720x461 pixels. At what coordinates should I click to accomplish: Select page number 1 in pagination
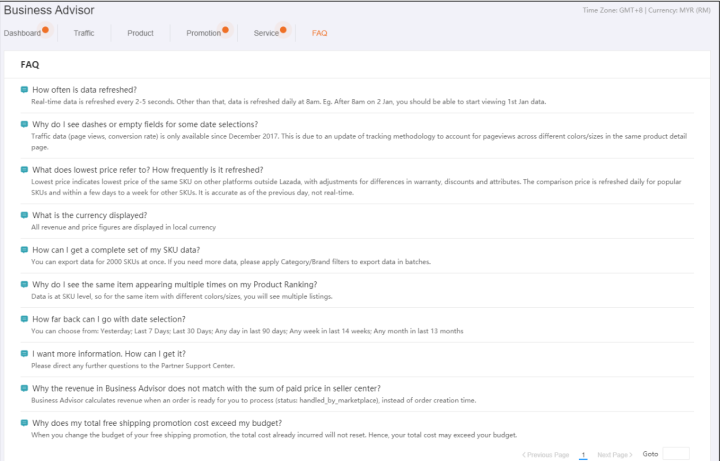pos(582,454)
